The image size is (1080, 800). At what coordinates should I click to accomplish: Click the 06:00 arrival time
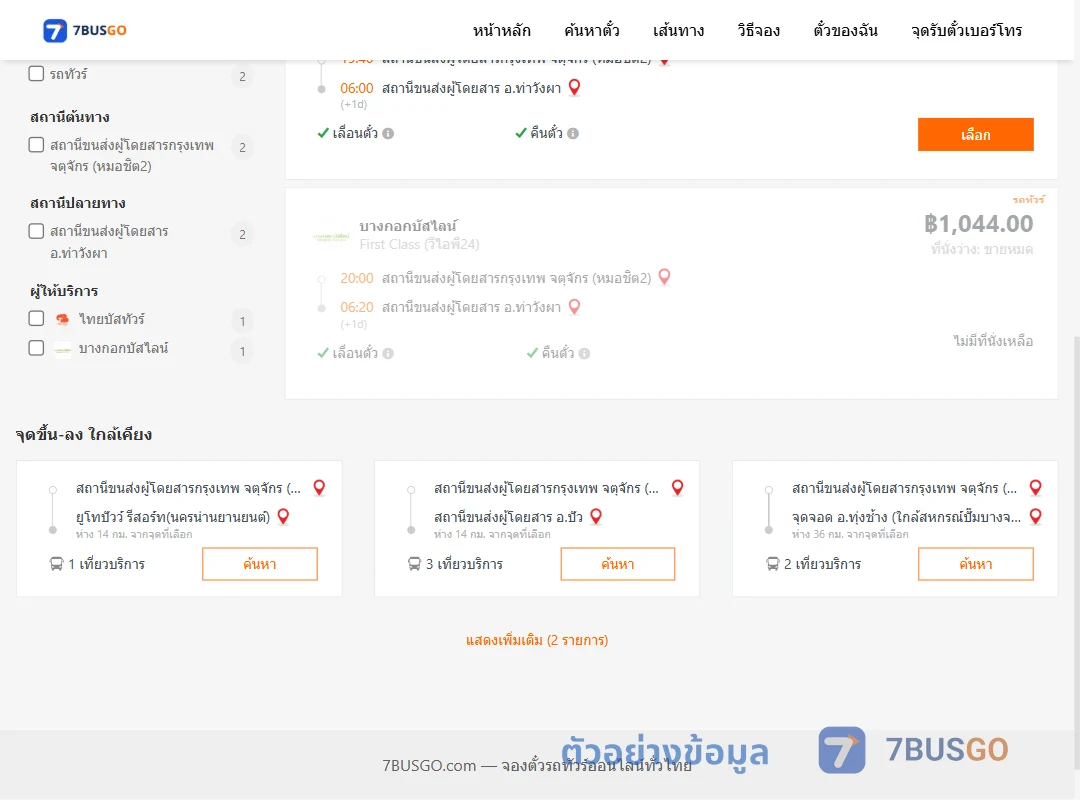click(356, 88)
